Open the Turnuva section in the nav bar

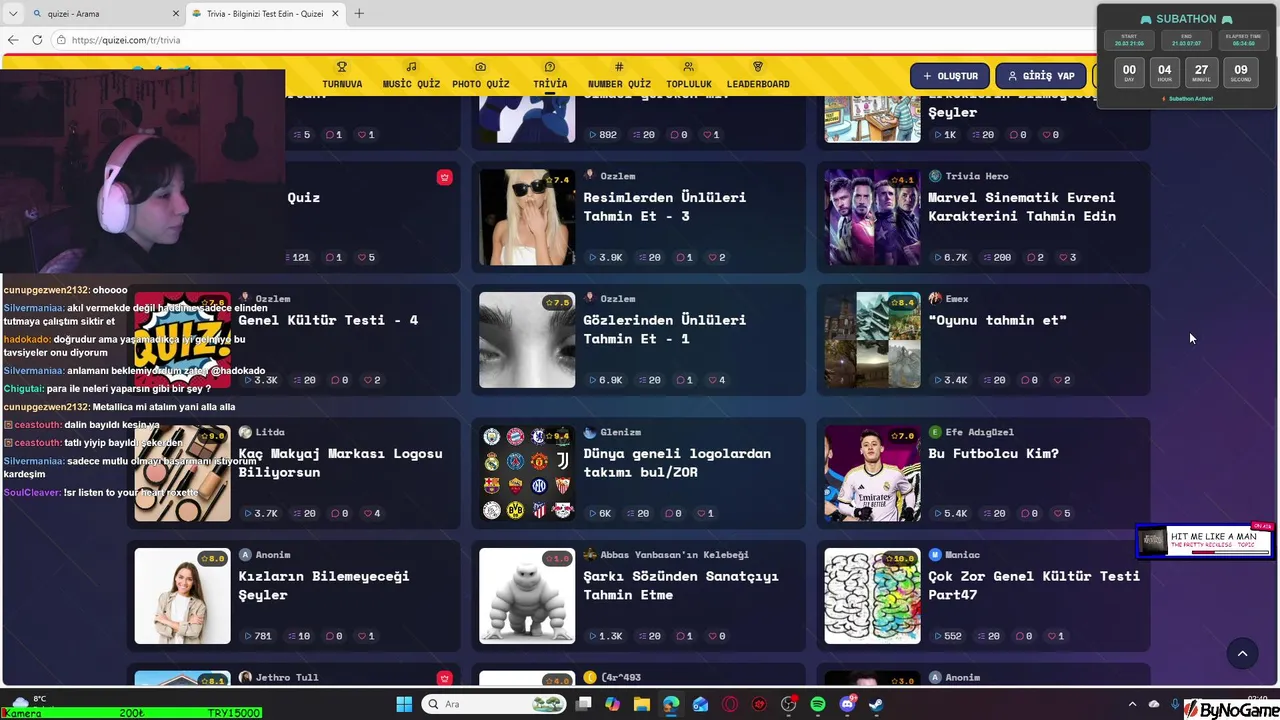click(x=342, y=76)
